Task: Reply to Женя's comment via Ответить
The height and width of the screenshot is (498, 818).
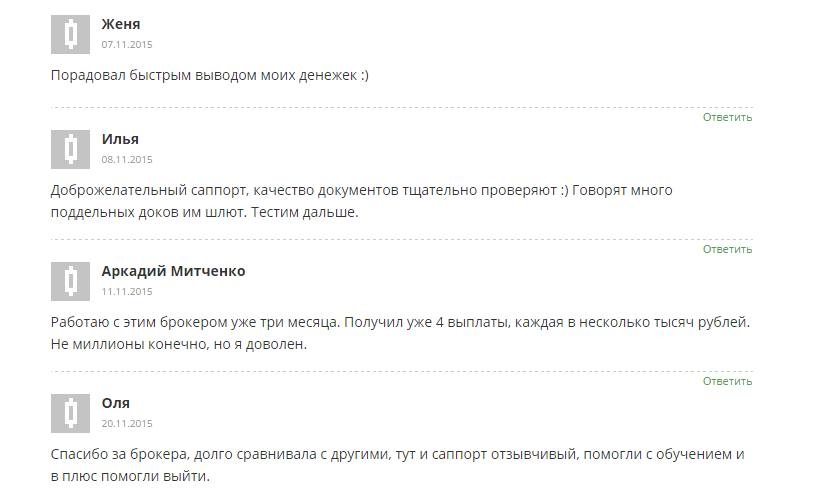Action: click(727, 117)
